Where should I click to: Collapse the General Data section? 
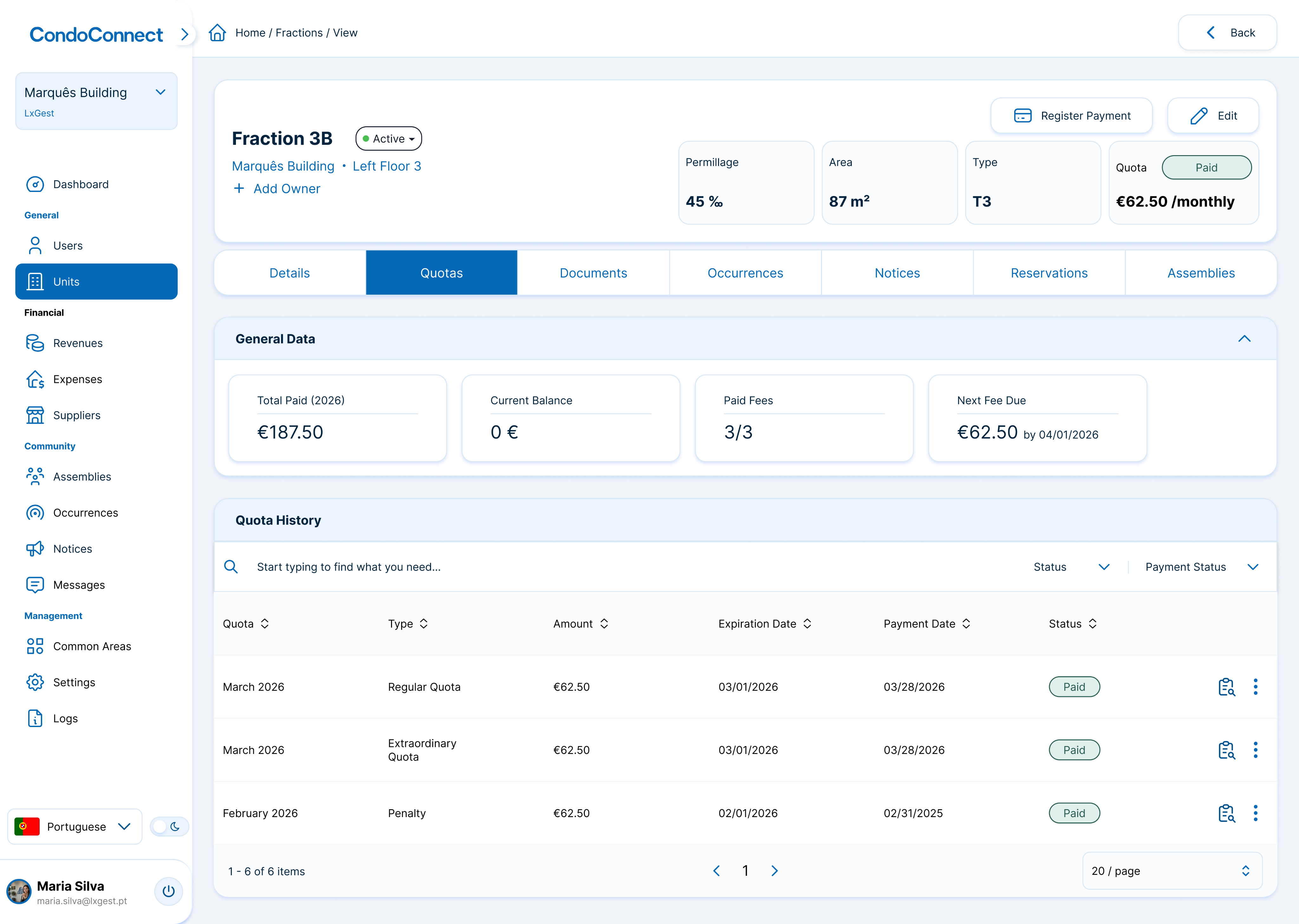pyautogui.click(x=1244, y=339)
